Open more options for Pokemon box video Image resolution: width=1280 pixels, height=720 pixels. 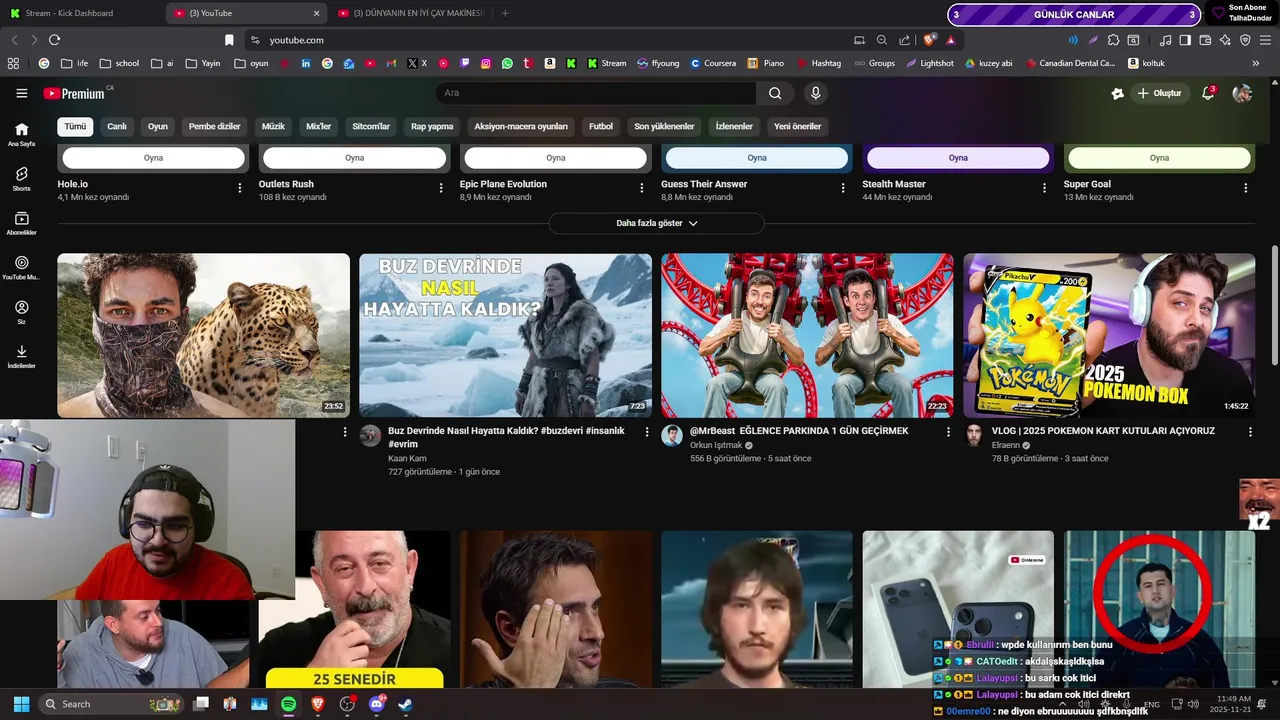pyautogui.click(x=1250, y=432)
